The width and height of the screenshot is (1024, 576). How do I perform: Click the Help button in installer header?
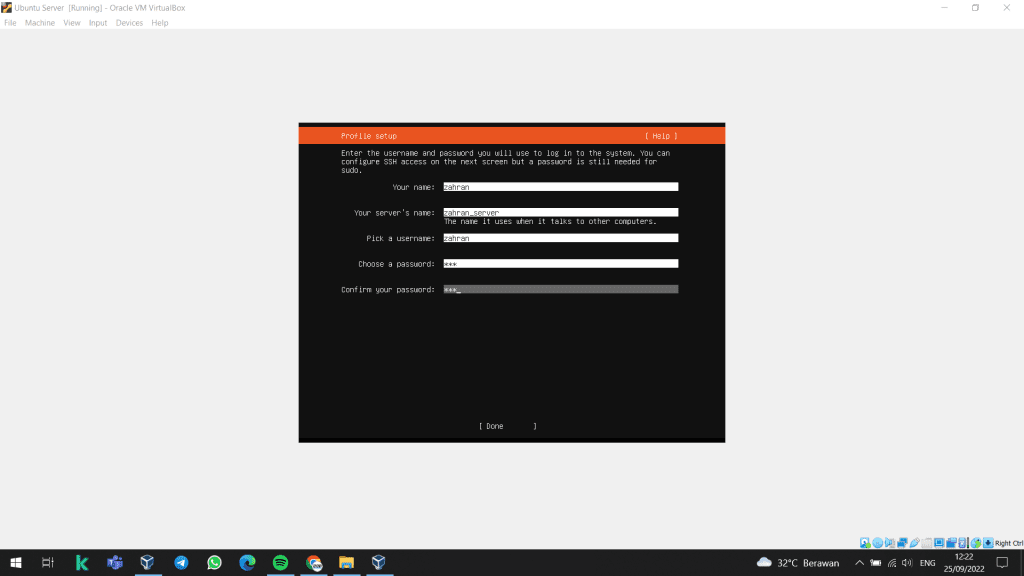pyautogui.click(x=661, y=136)
